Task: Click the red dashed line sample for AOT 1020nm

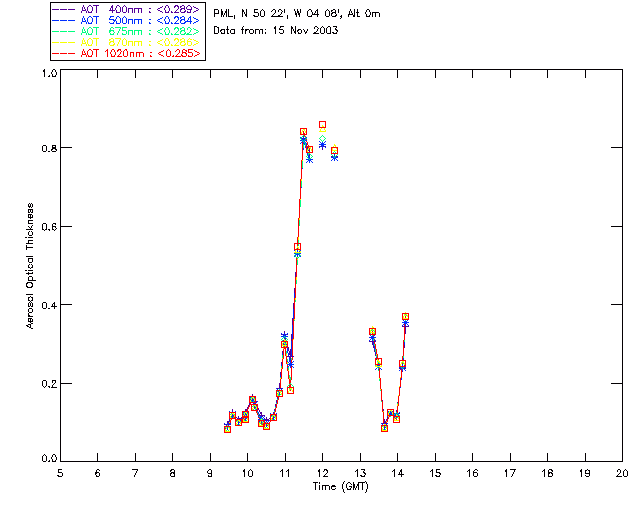Action: 64,53
